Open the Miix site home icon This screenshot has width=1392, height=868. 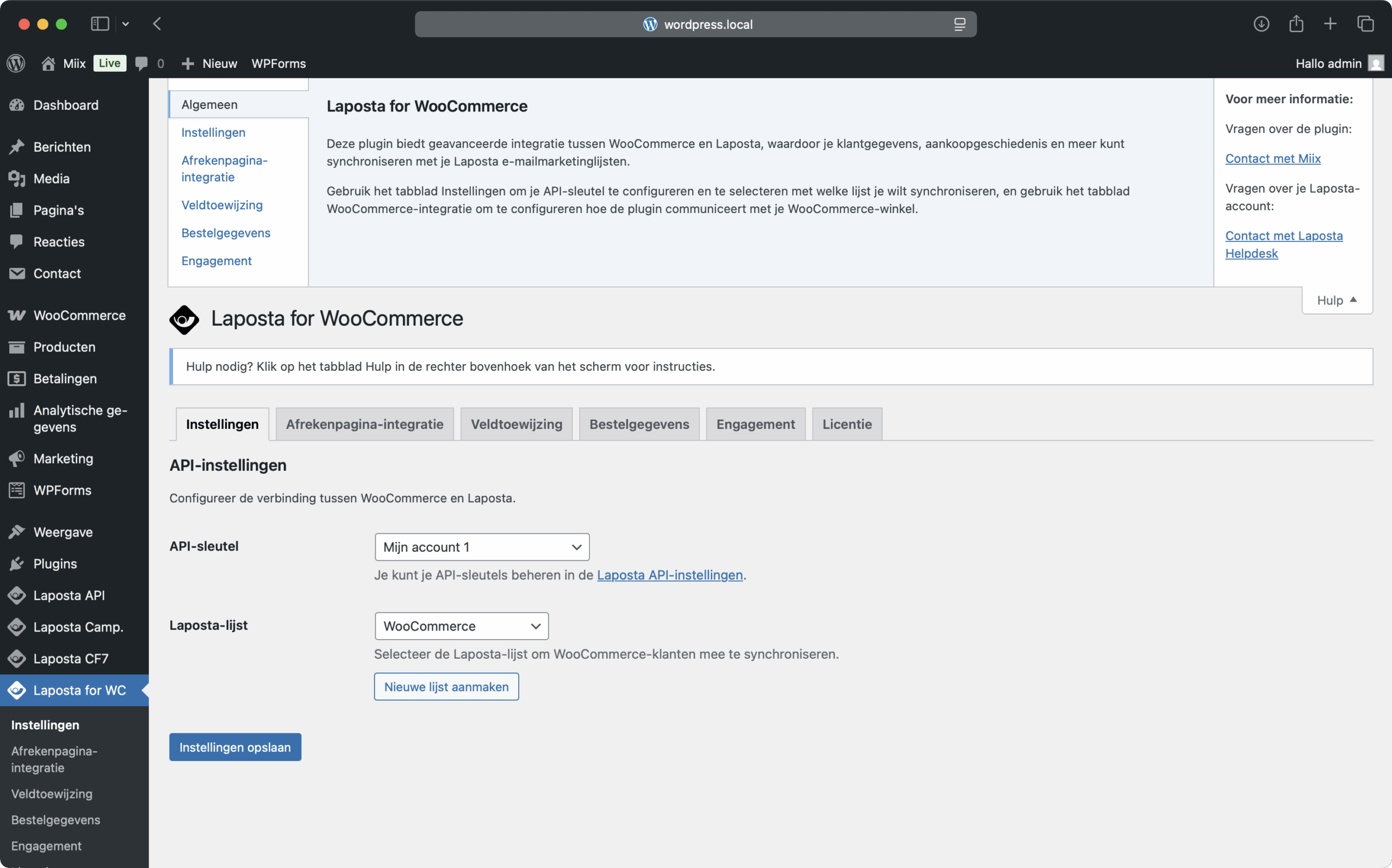click(x=48, y=63)
